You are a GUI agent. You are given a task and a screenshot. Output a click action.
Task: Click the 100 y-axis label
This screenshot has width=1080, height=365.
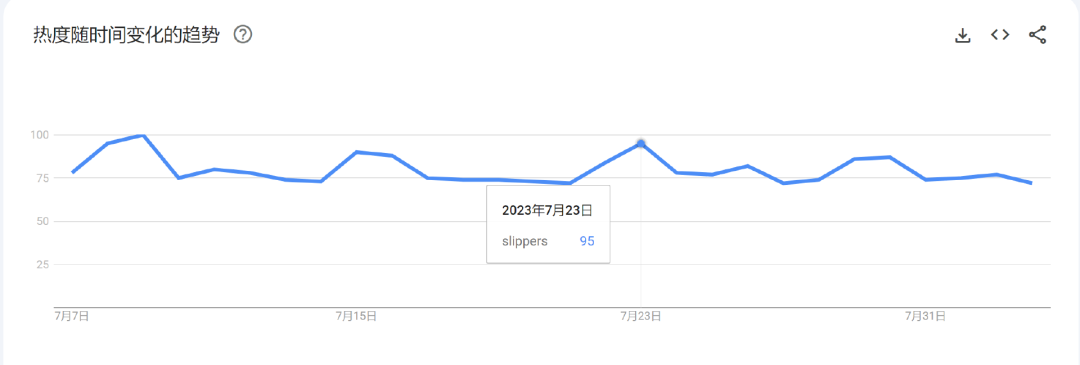point(39,135)
